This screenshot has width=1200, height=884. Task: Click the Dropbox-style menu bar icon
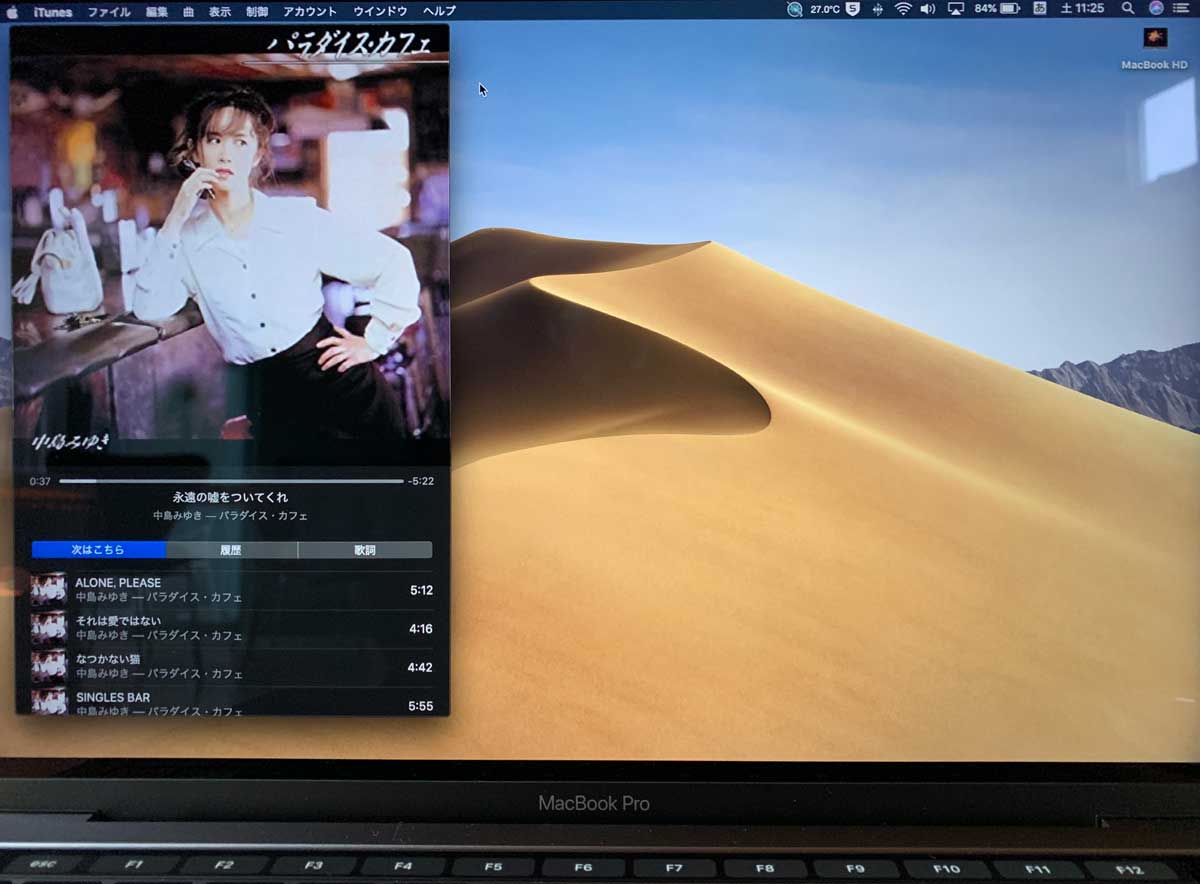(878, 9)
